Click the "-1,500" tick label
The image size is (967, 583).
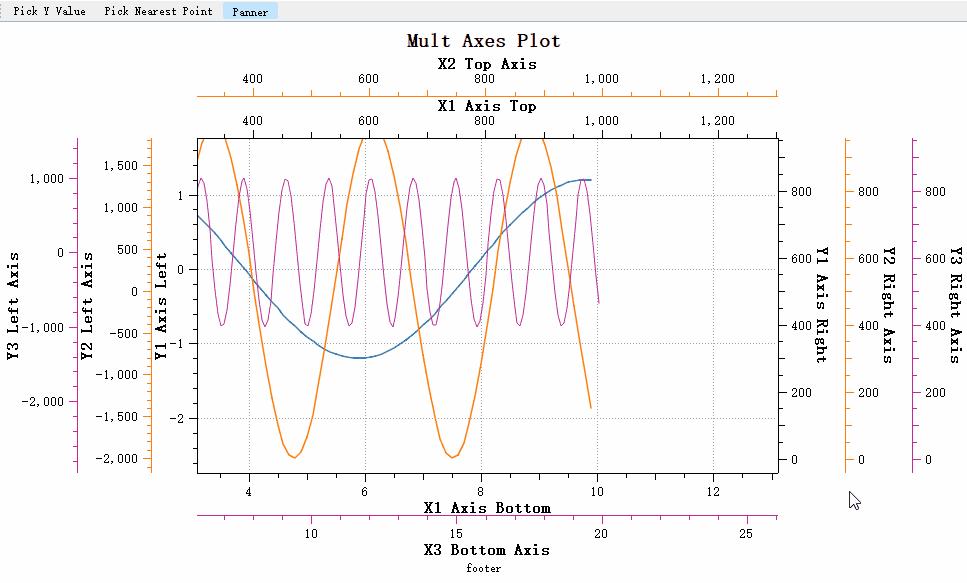coord(117,416)
